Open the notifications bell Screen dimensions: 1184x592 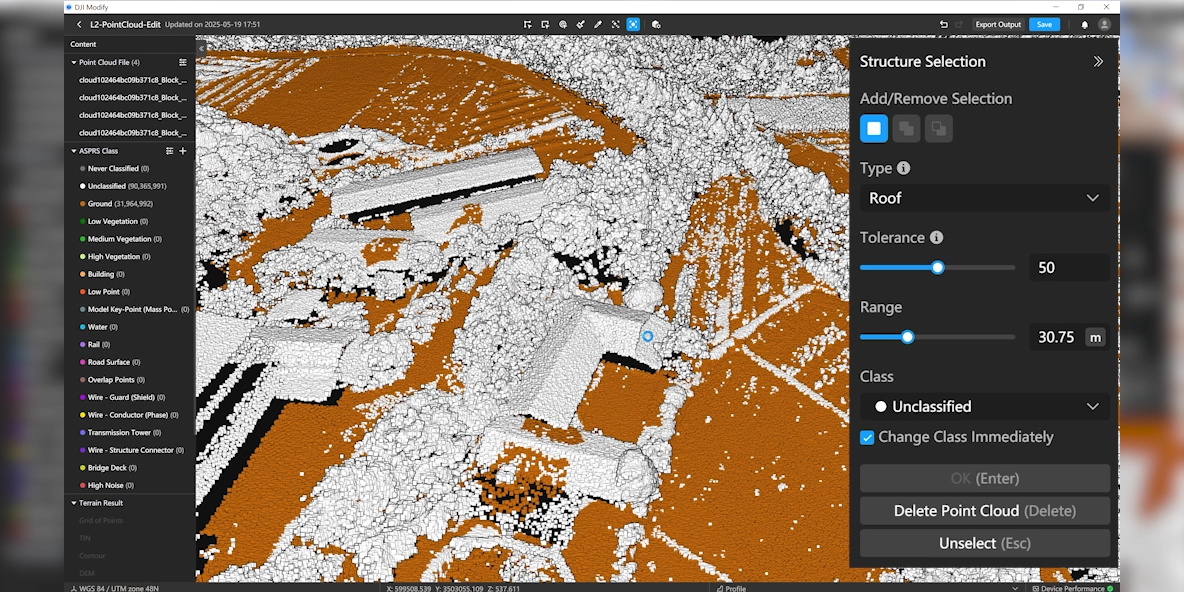coord(1084,24)
